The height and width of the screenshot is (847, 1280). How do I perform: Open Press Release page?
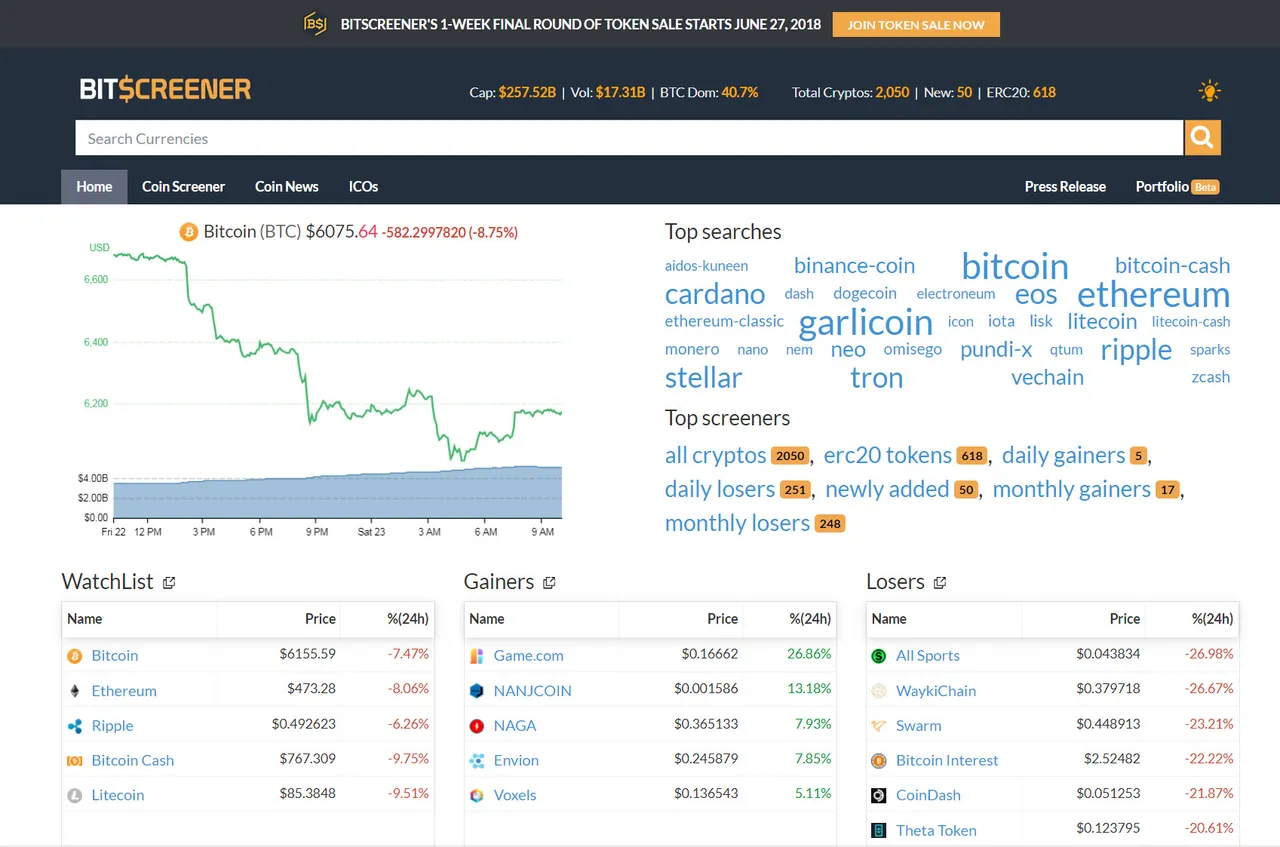[1065, 187]
